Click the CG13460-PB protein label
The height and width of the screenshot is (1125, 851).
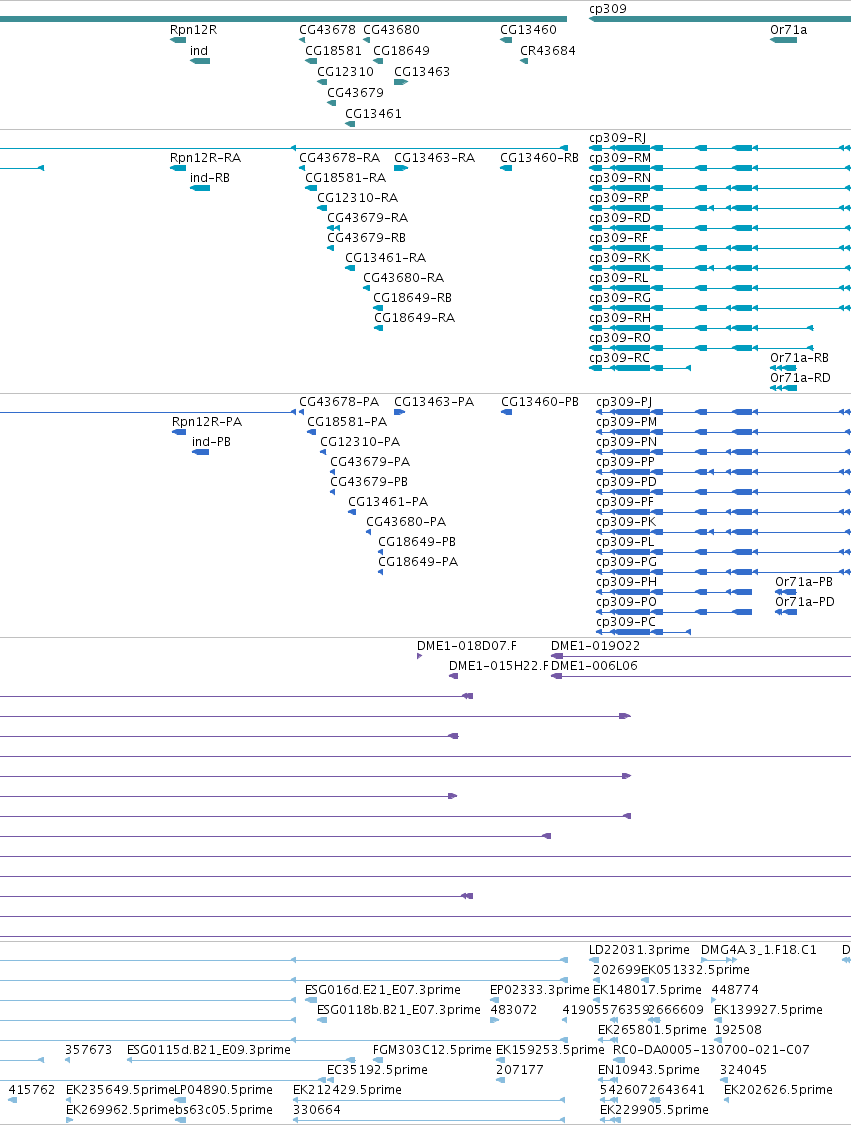click(540, 401)
